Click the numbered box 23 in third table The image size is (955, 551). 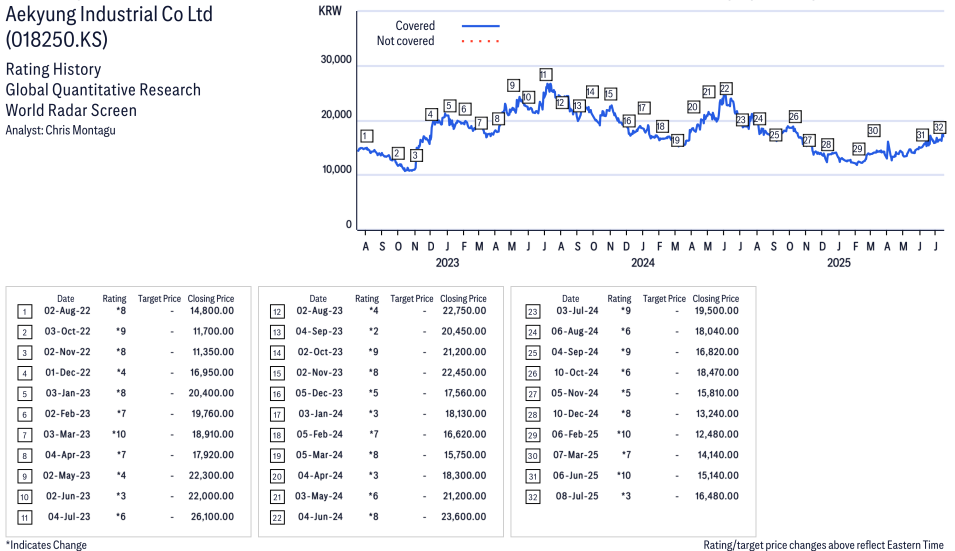tap(532, 312)
